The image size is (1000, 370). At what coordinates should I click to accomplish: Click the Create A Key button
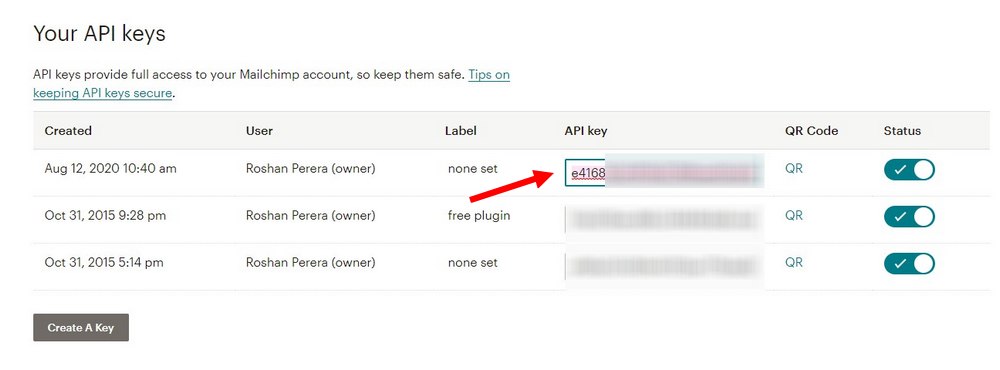pos(81,327)
